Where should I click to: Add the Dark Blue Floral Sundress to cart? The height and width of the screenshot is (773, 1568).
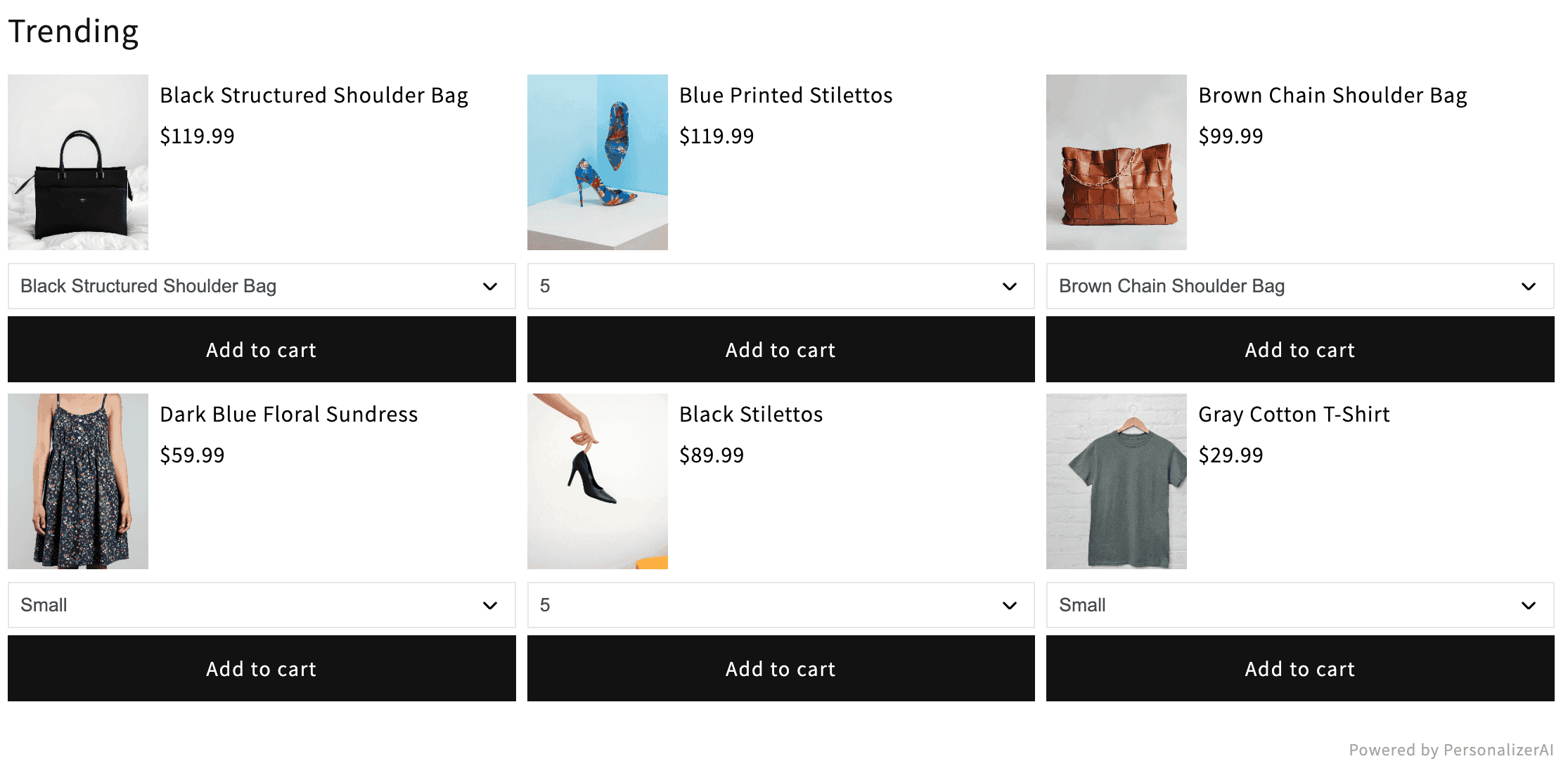click(x=261, y=668)
